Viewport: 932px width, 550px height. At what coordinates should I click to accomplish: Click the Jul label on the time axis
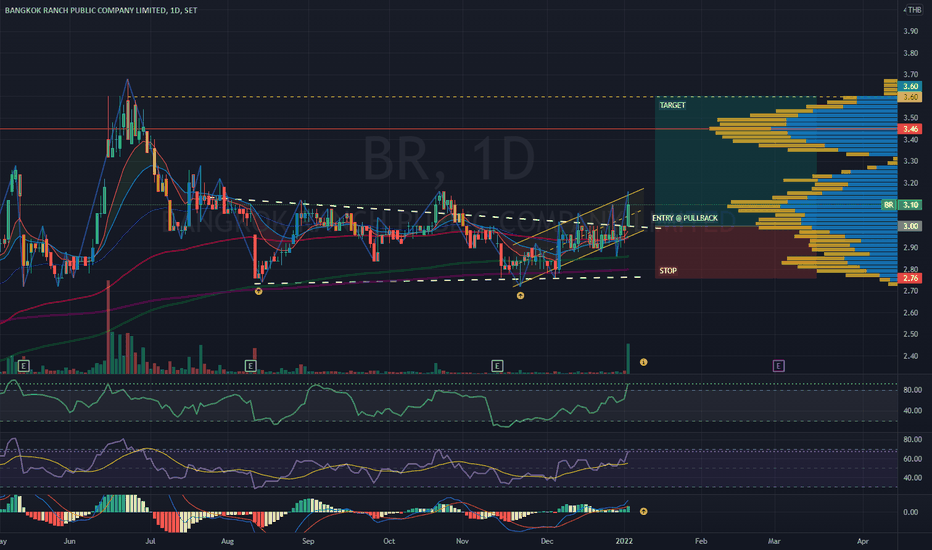tap(150, 541)
